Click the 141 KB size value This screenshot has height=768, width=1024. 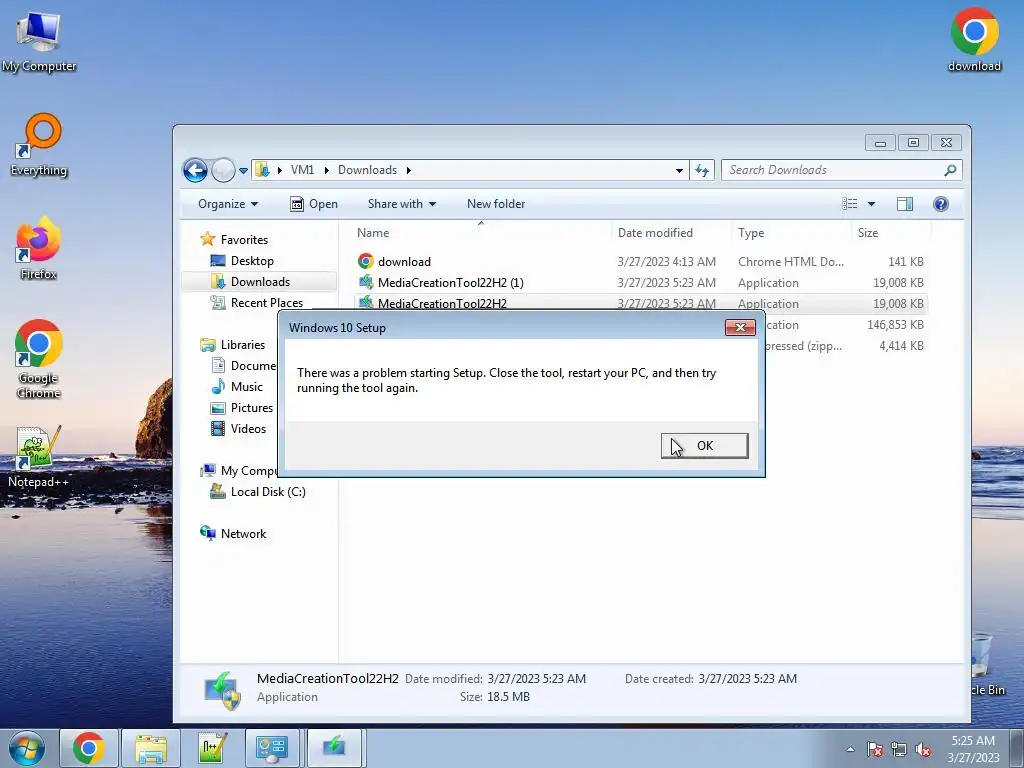coord(906,262)
